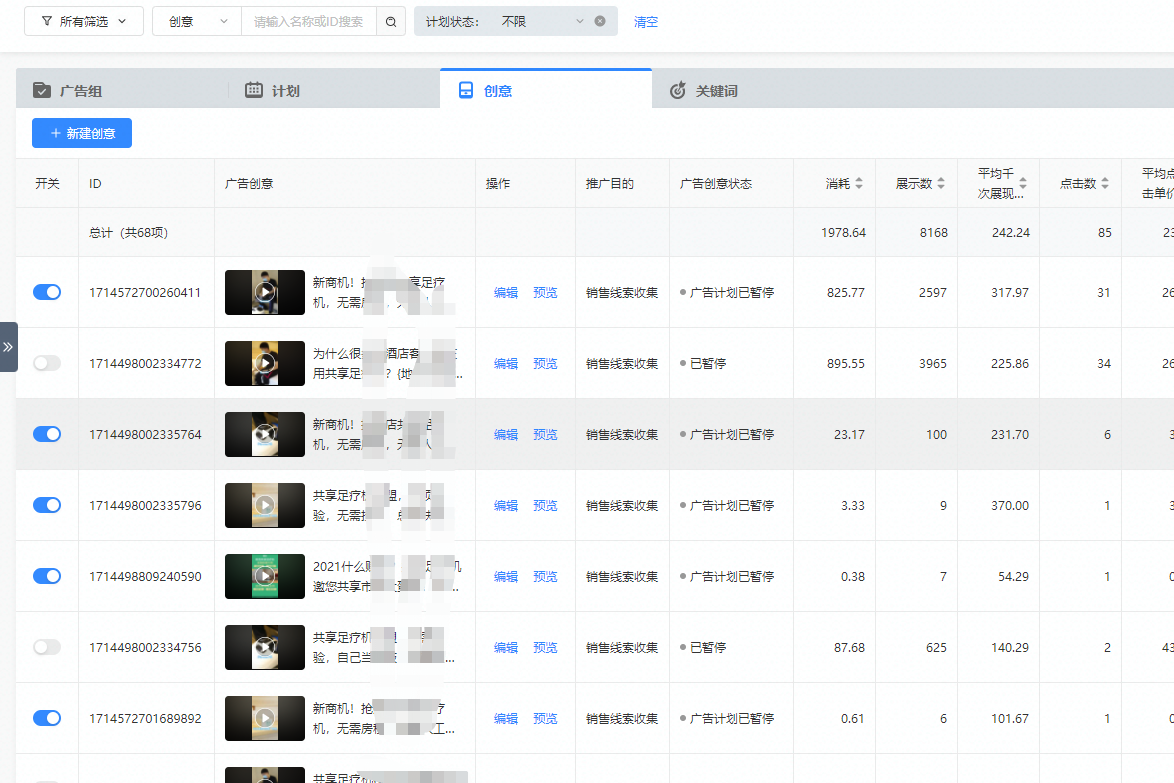Sort by 点击数 column arrows

1104,183
